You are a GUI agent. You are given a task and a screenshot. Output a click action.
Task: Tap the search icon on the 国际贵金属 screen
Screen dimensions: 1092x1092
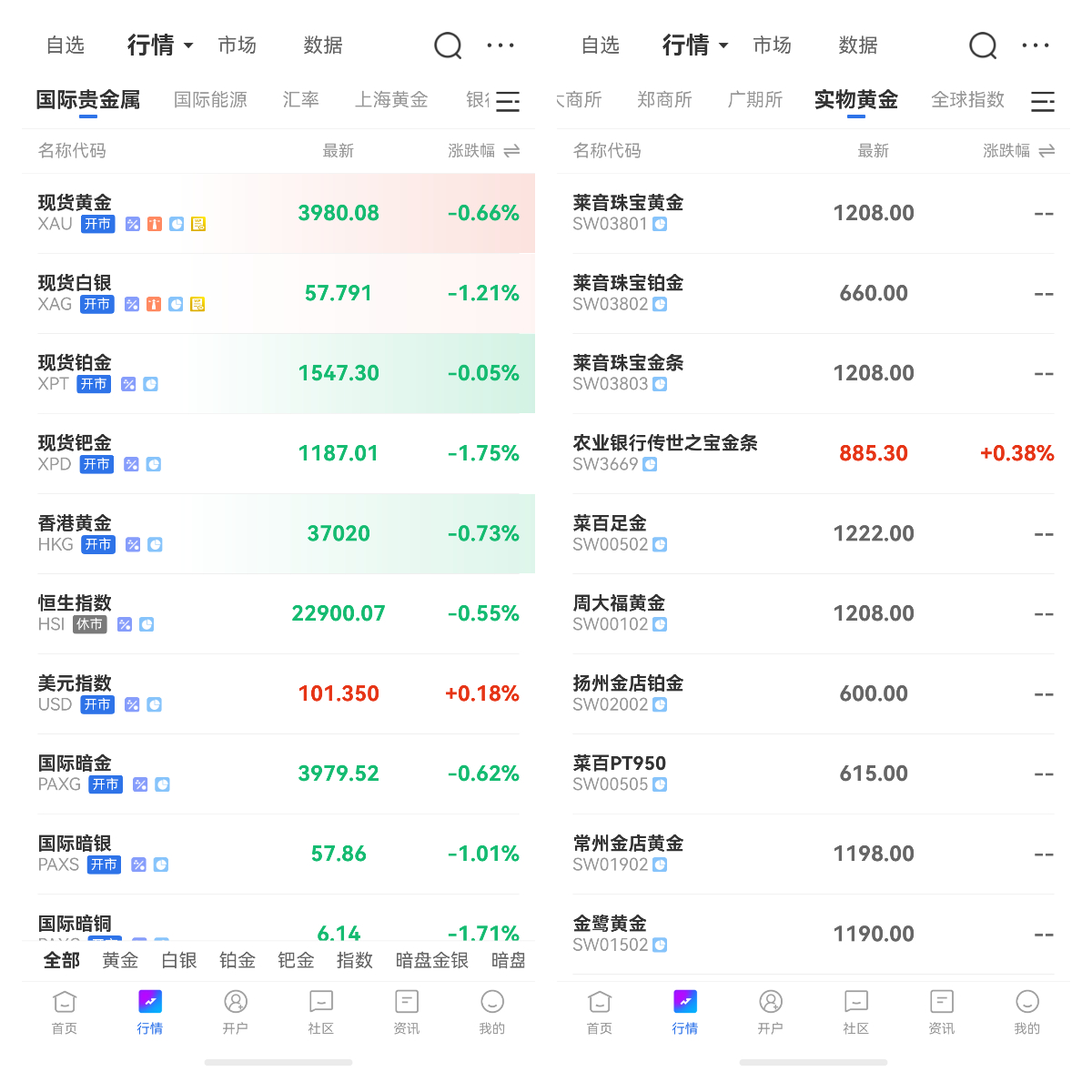click(448, 45)
